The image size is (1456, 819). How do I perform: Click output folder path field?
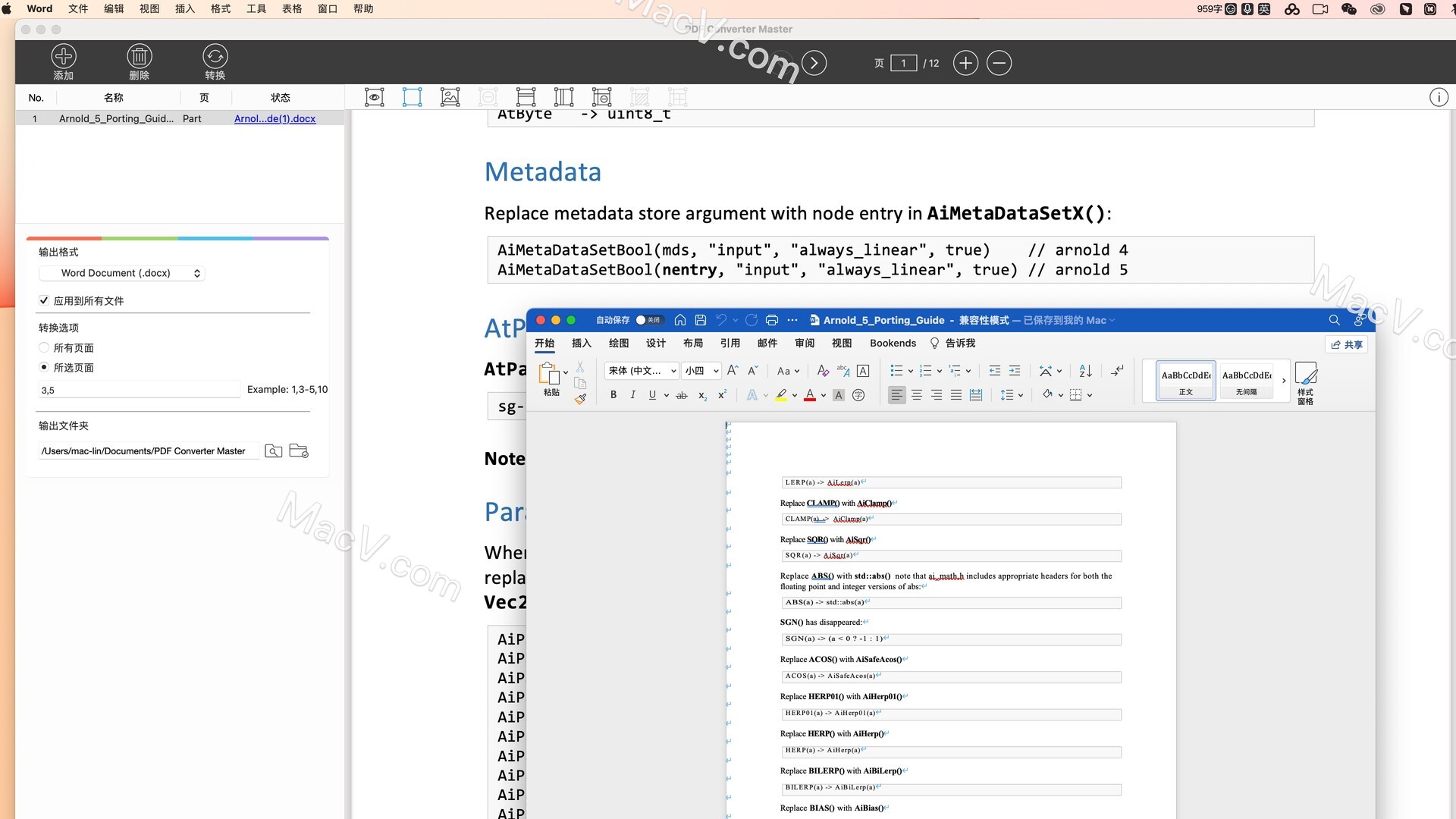pyautogui.click(x=149, y=451)
